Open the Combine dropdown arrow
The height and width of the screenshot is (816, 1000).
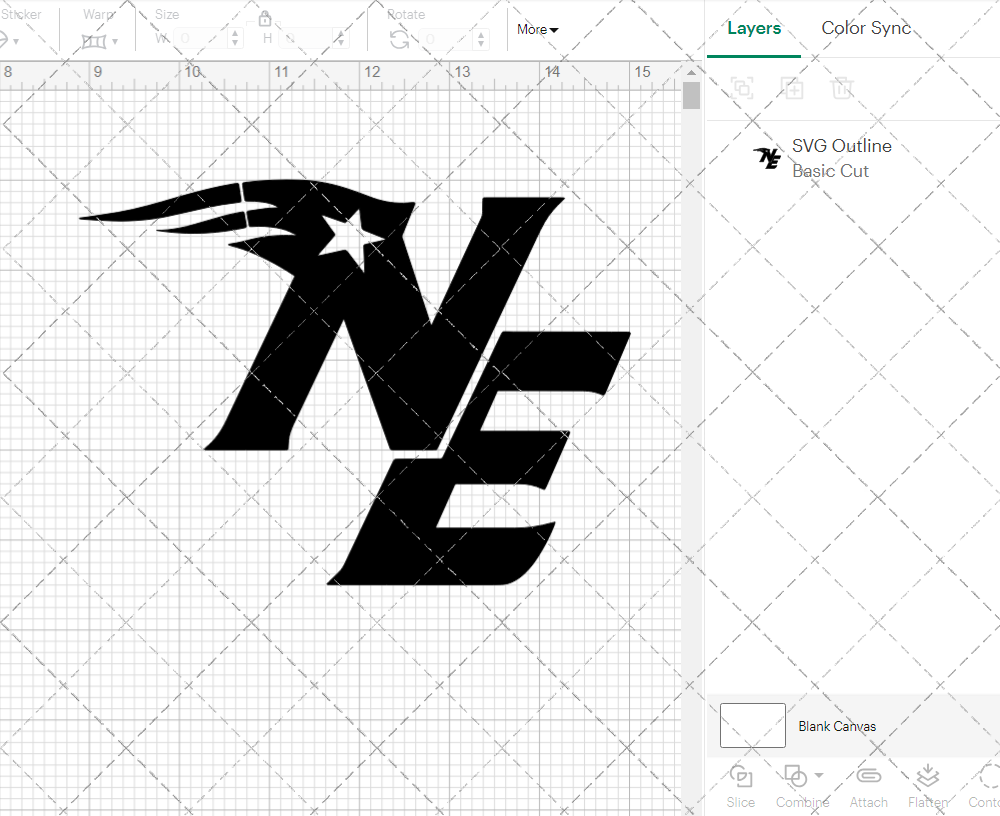[819, 776]
